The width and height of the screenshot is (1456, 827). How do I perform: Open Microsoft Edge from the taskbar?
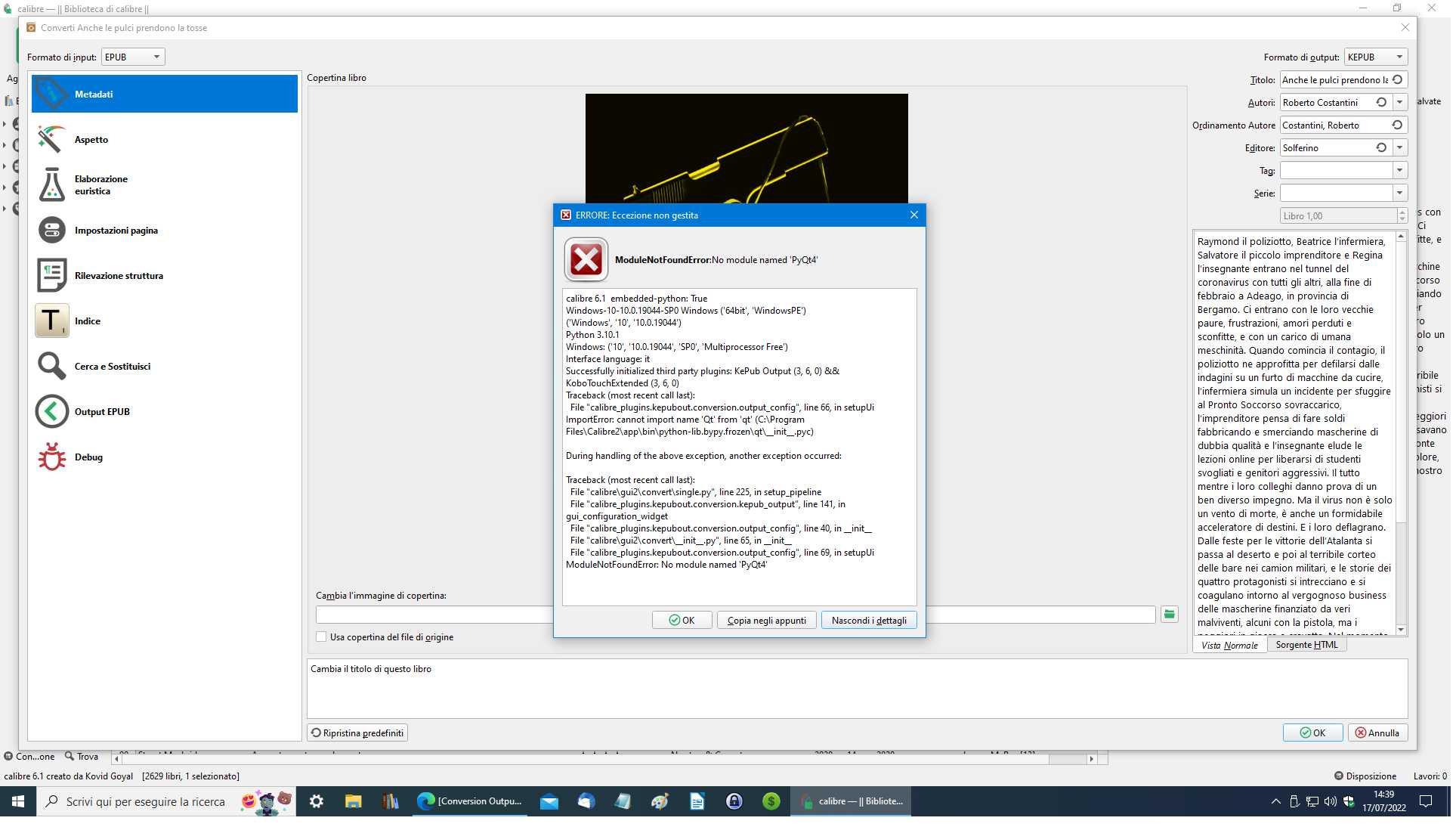click(x=468, y=801)
